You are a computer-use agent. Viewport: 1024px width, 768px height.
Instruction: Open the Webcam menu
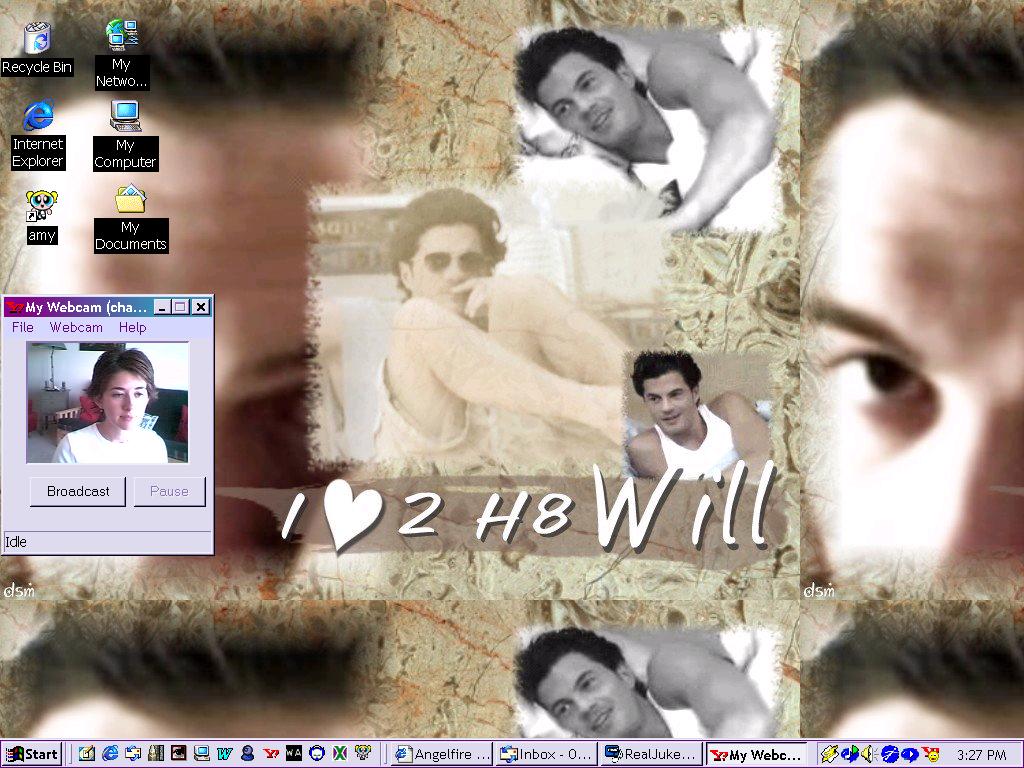pyautogui.click(x=76, y=327)
